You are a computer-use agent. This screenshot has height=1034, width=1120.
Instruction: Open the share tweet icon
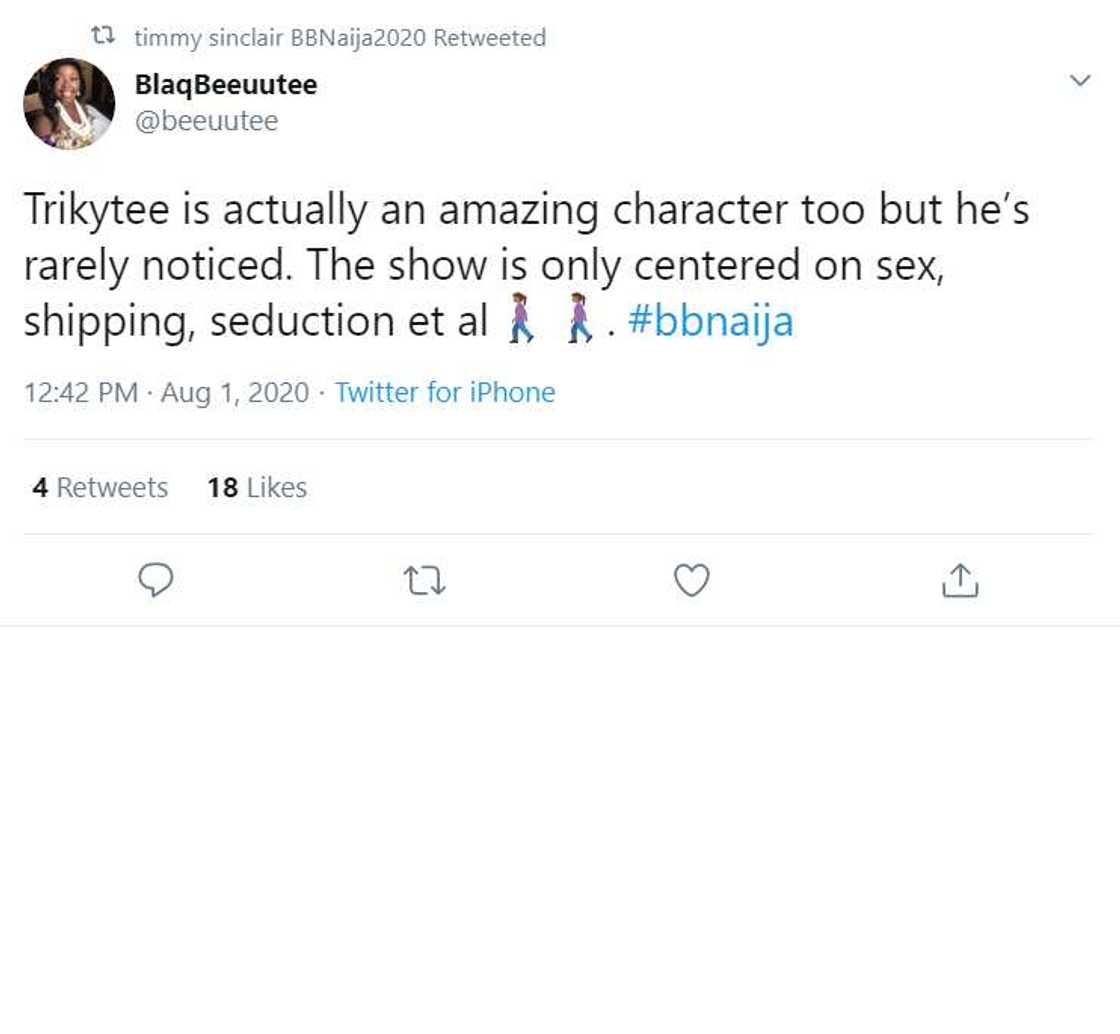point(960,580)
